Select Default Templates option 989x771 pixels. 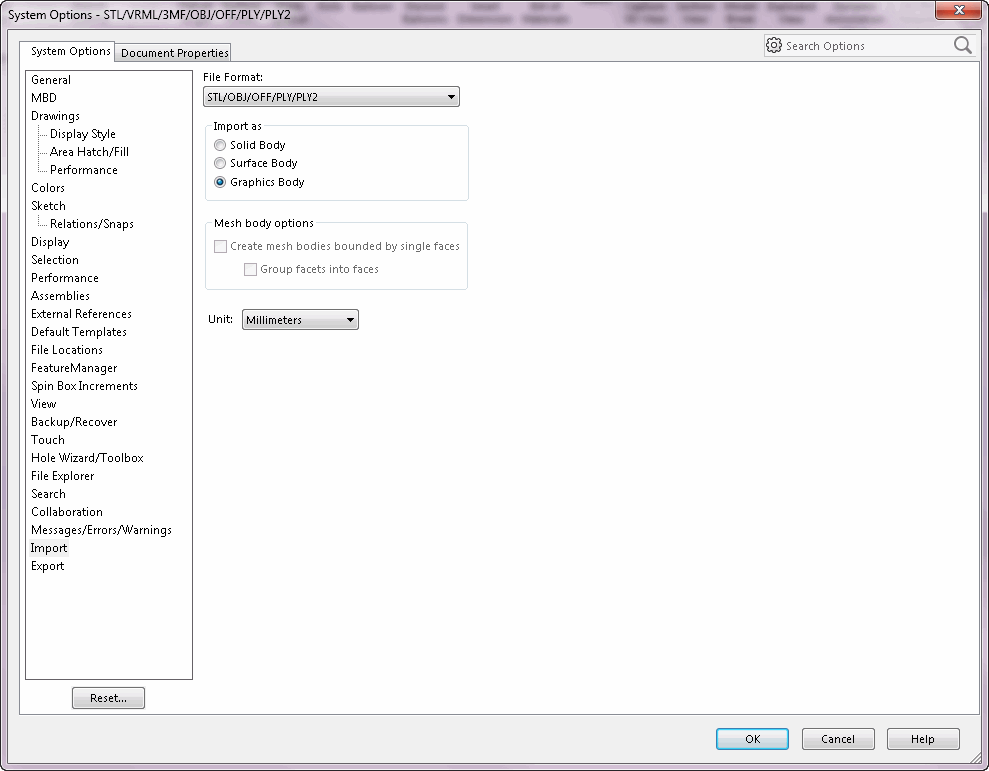coord(79,332)
